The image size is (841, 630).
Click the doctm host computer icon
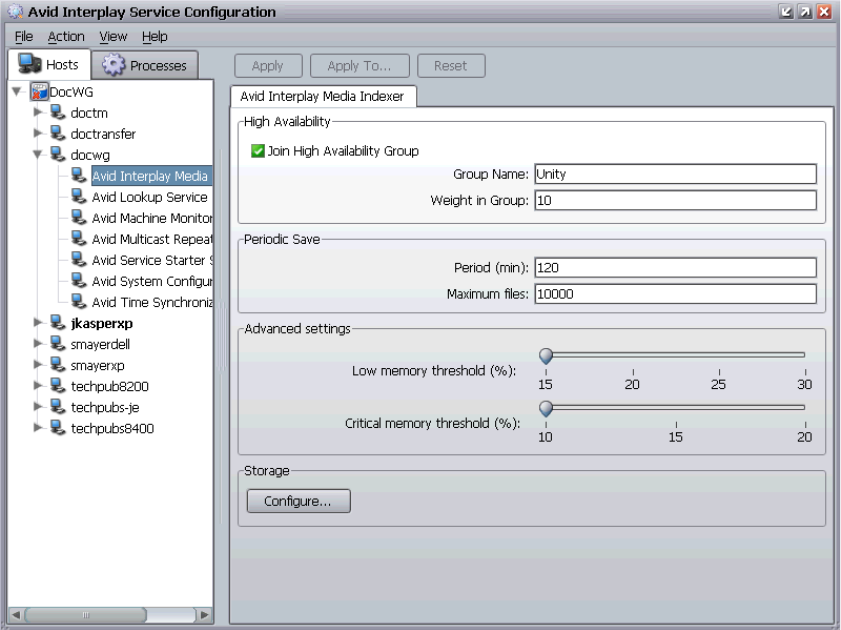tap(58, 113)
